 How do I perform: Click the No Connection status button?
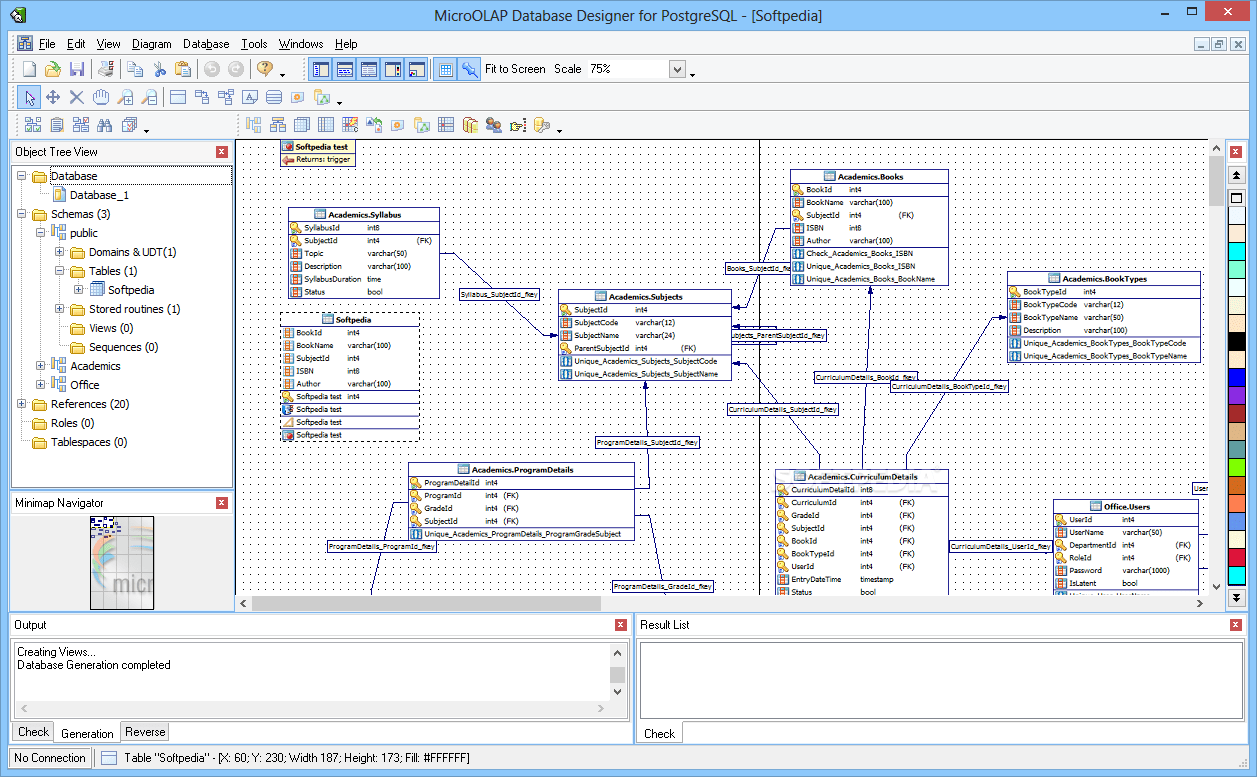click(x=49, y=758)
